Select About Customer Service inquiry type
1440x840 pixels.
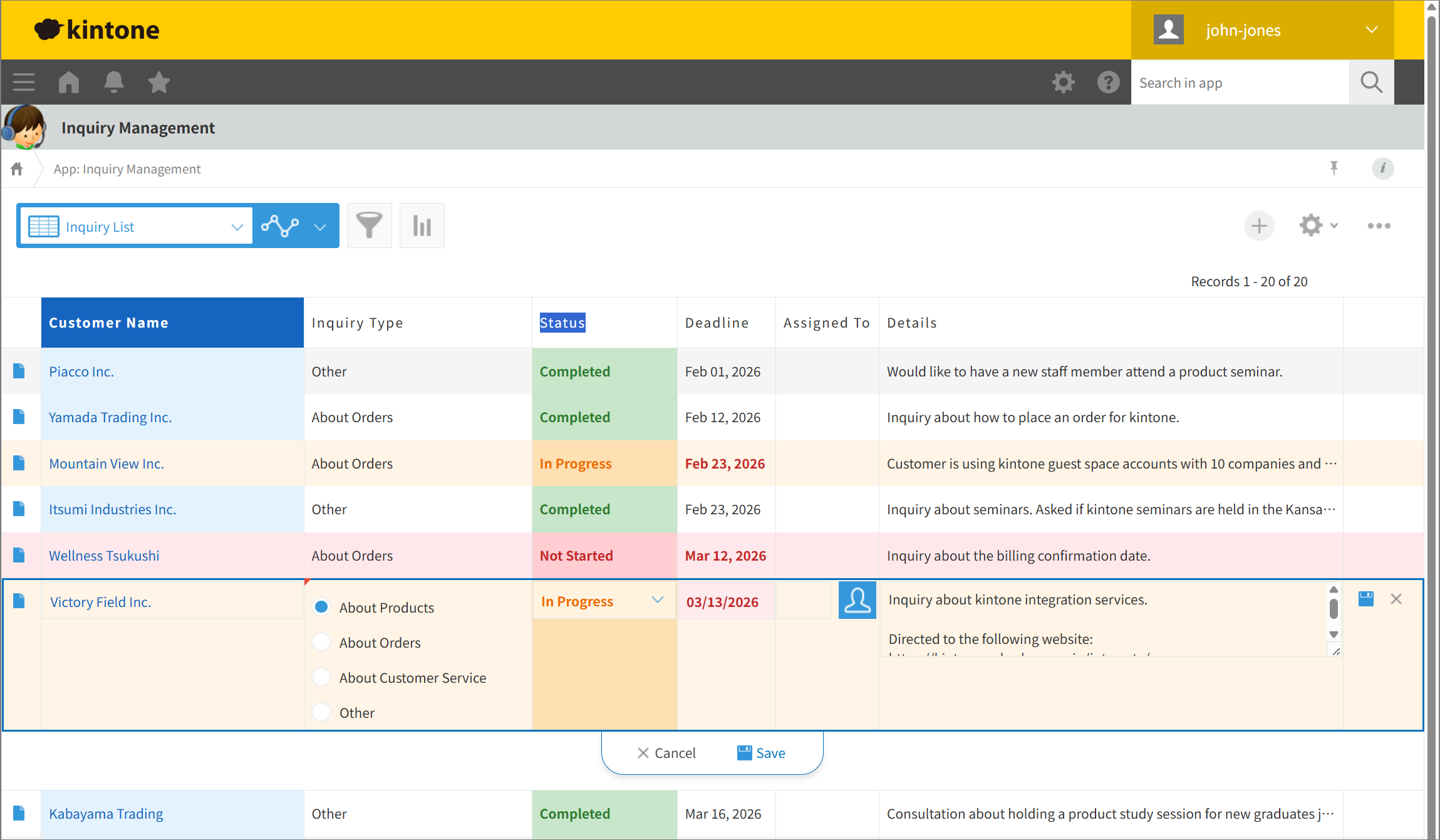[x=321, y=677]
